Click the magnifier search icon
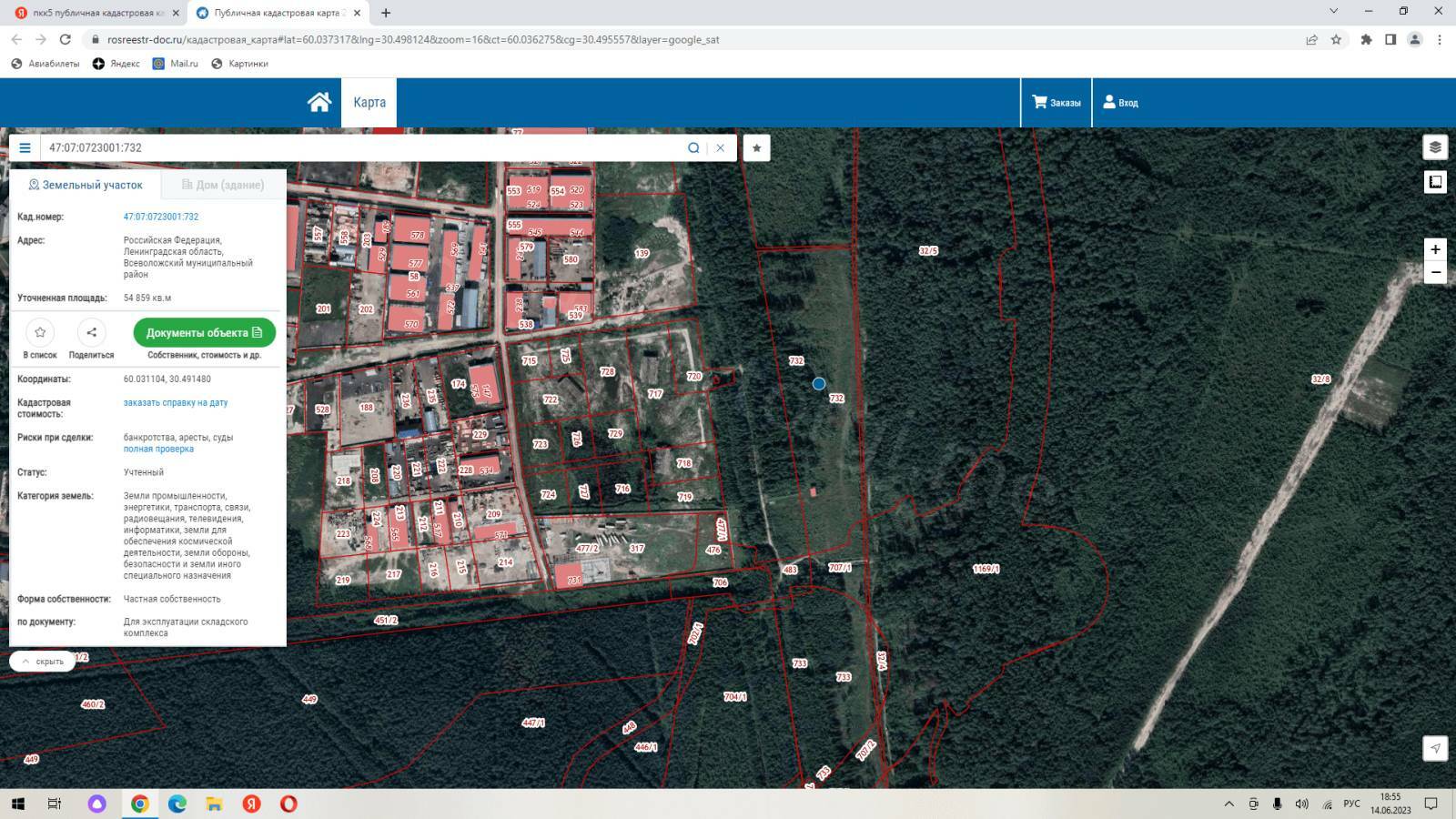 point(693,147)
